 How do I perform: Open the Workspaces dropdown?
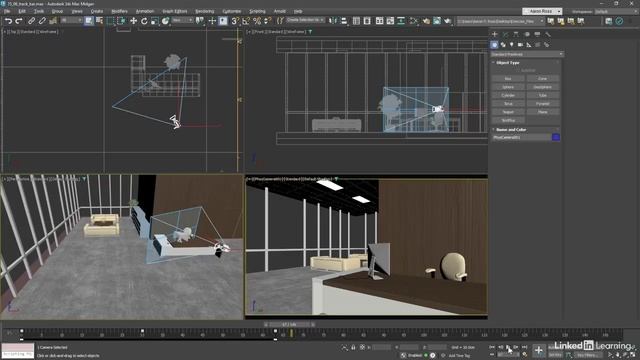(x=616, y=11)
